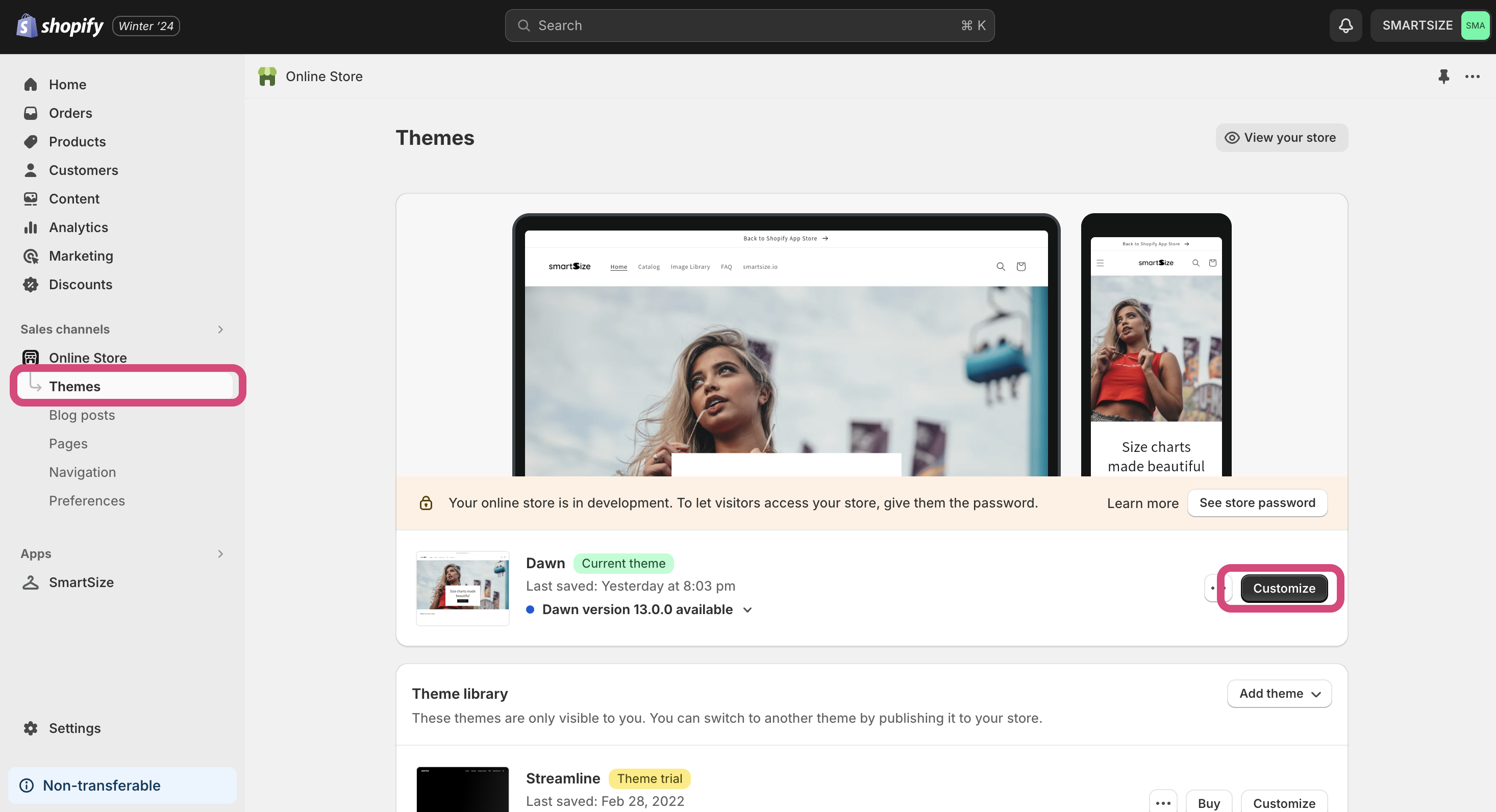Click the Theme library heading
Screen dimensions: 1496x812
(459, 694)
